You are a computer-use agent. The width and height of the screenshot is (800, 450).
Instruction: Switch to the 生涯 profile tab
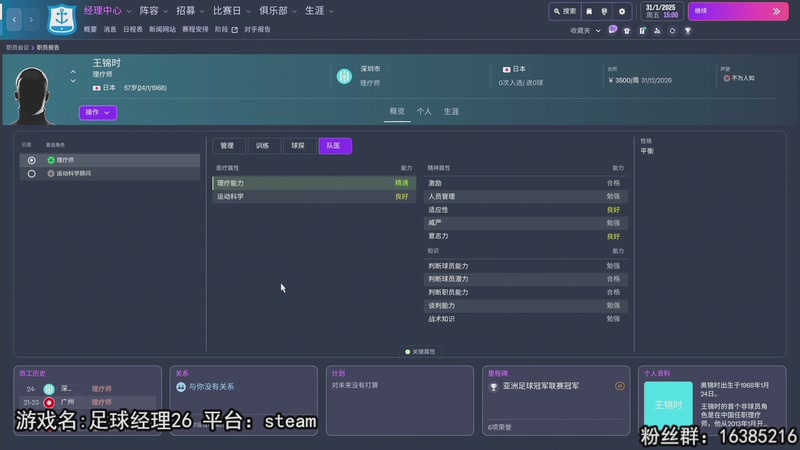451,112
